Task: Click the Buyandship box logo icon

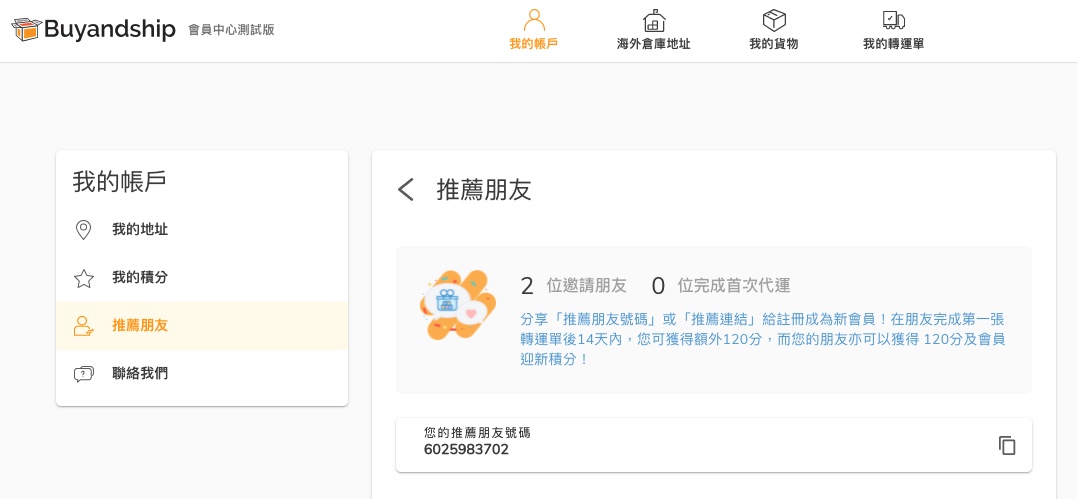Action: coord(27,30)
